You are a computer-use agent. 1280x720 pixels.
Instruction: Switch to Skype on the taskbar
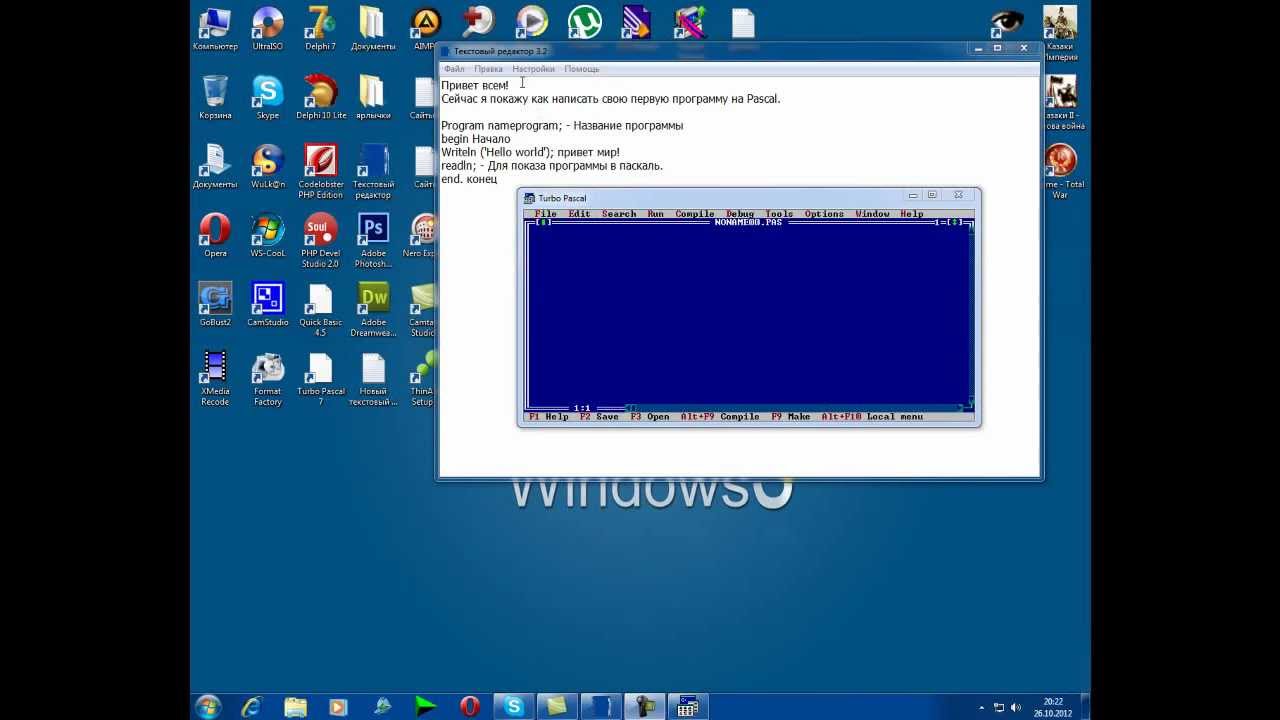click(513, 706)
